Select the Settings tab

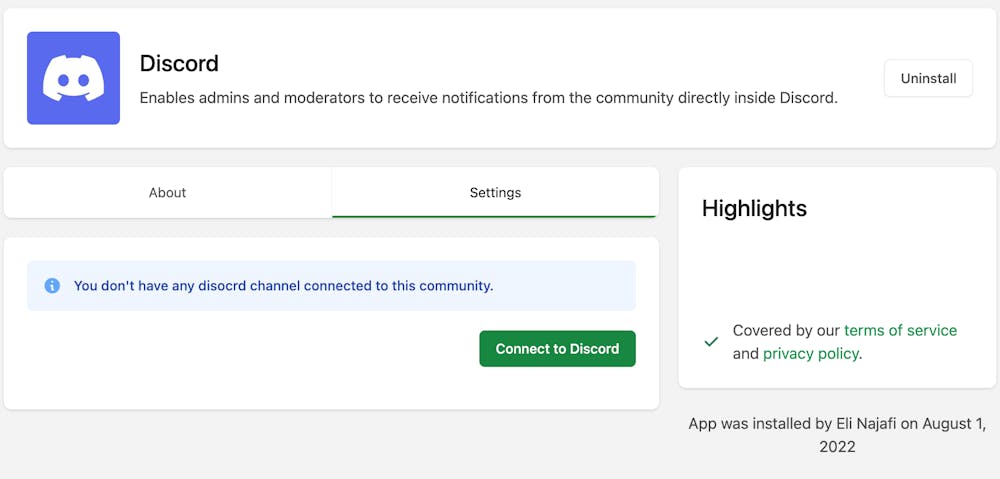click(495, 192)
